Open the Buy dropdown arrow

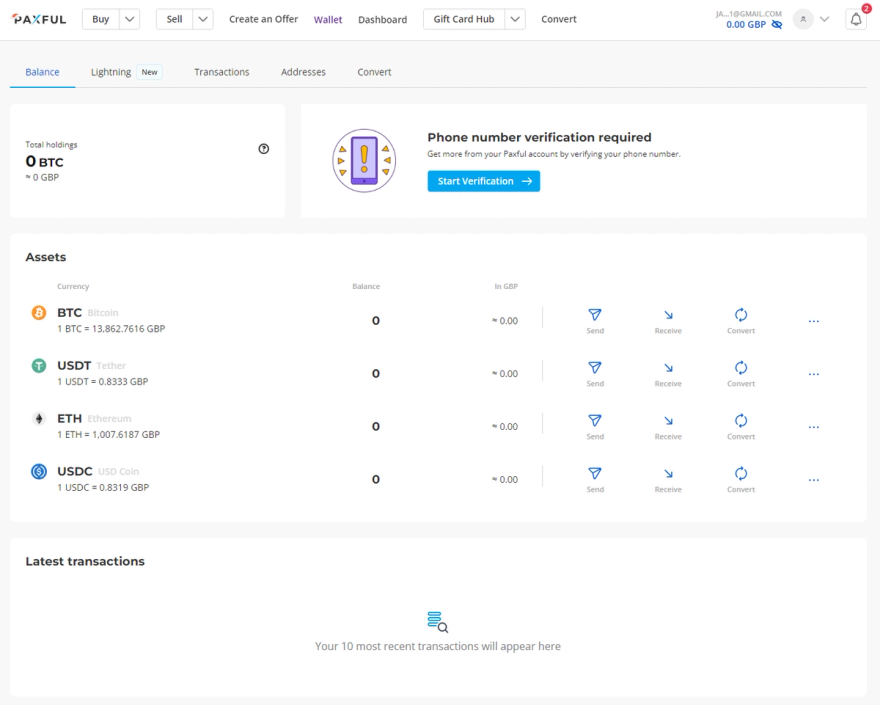pyautogui.click(x=130, y=19)
